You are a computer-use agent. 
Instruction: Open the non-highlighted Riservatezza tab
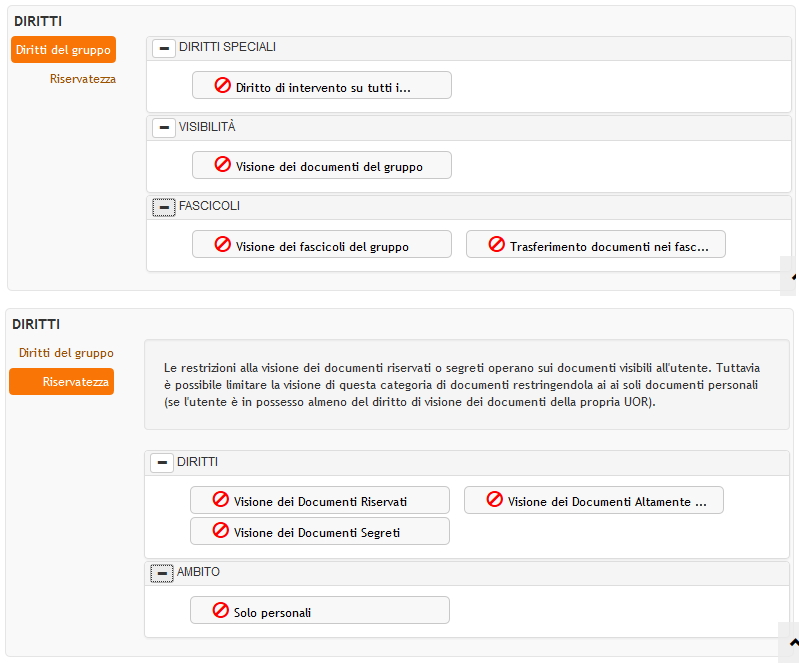[x=83, y=79]
